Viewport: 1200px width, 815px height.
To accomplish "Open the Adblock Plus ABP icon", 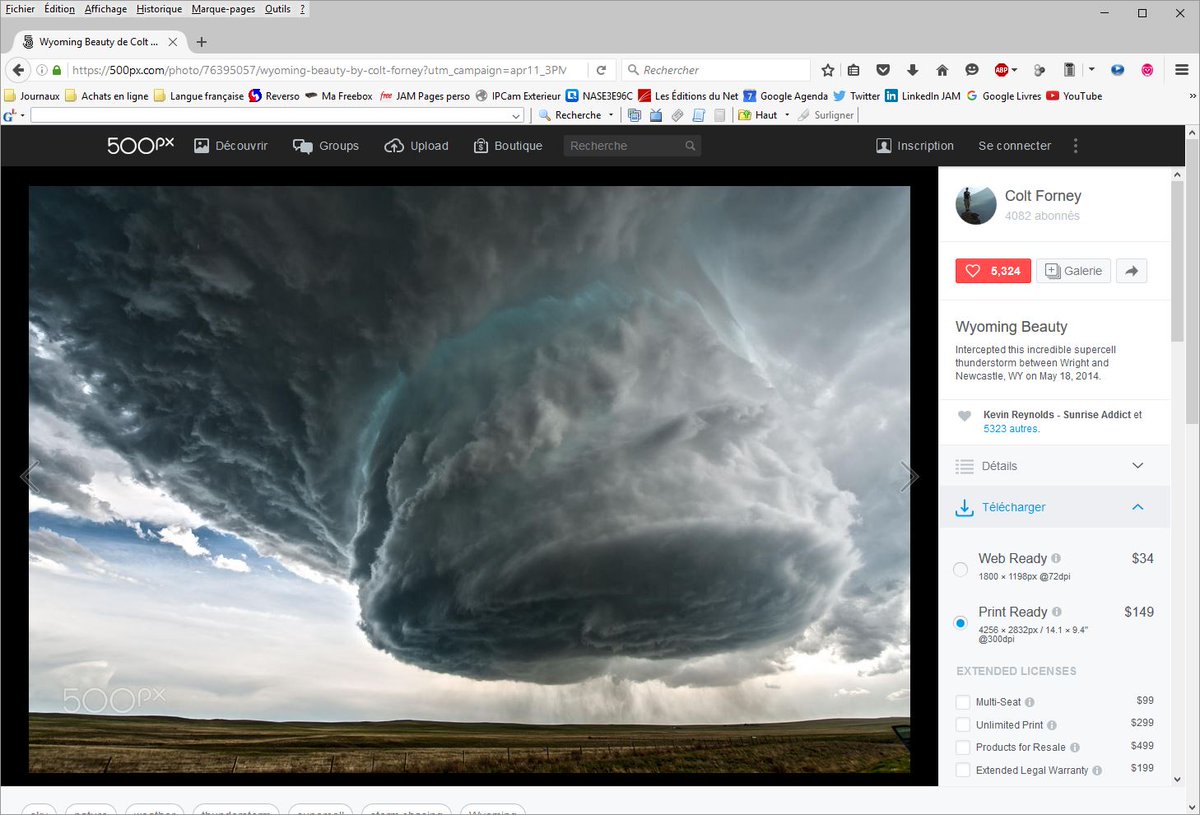I will click(1001, 70).
